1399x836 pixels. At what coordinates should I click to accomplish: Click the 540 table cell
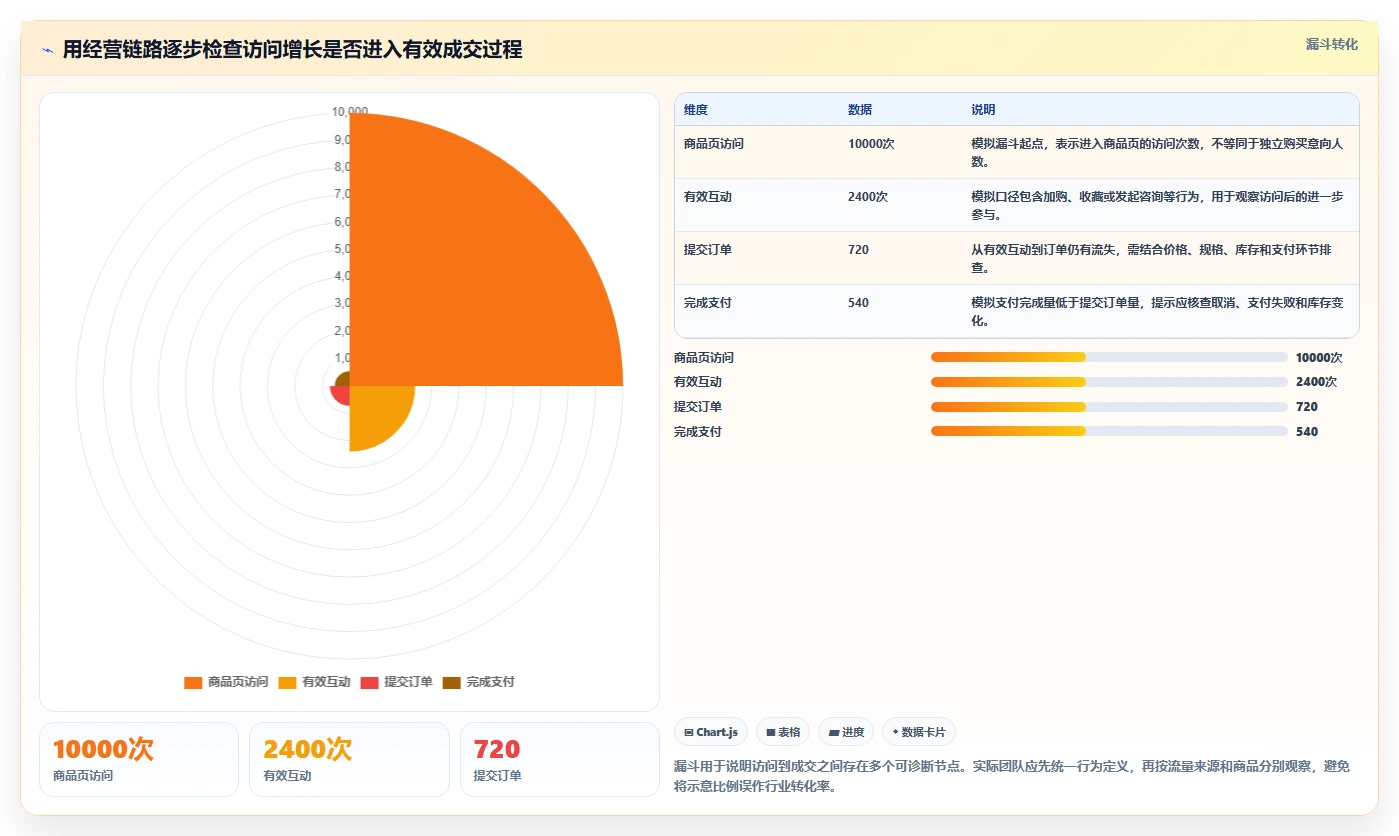click(x=858, y=303)
